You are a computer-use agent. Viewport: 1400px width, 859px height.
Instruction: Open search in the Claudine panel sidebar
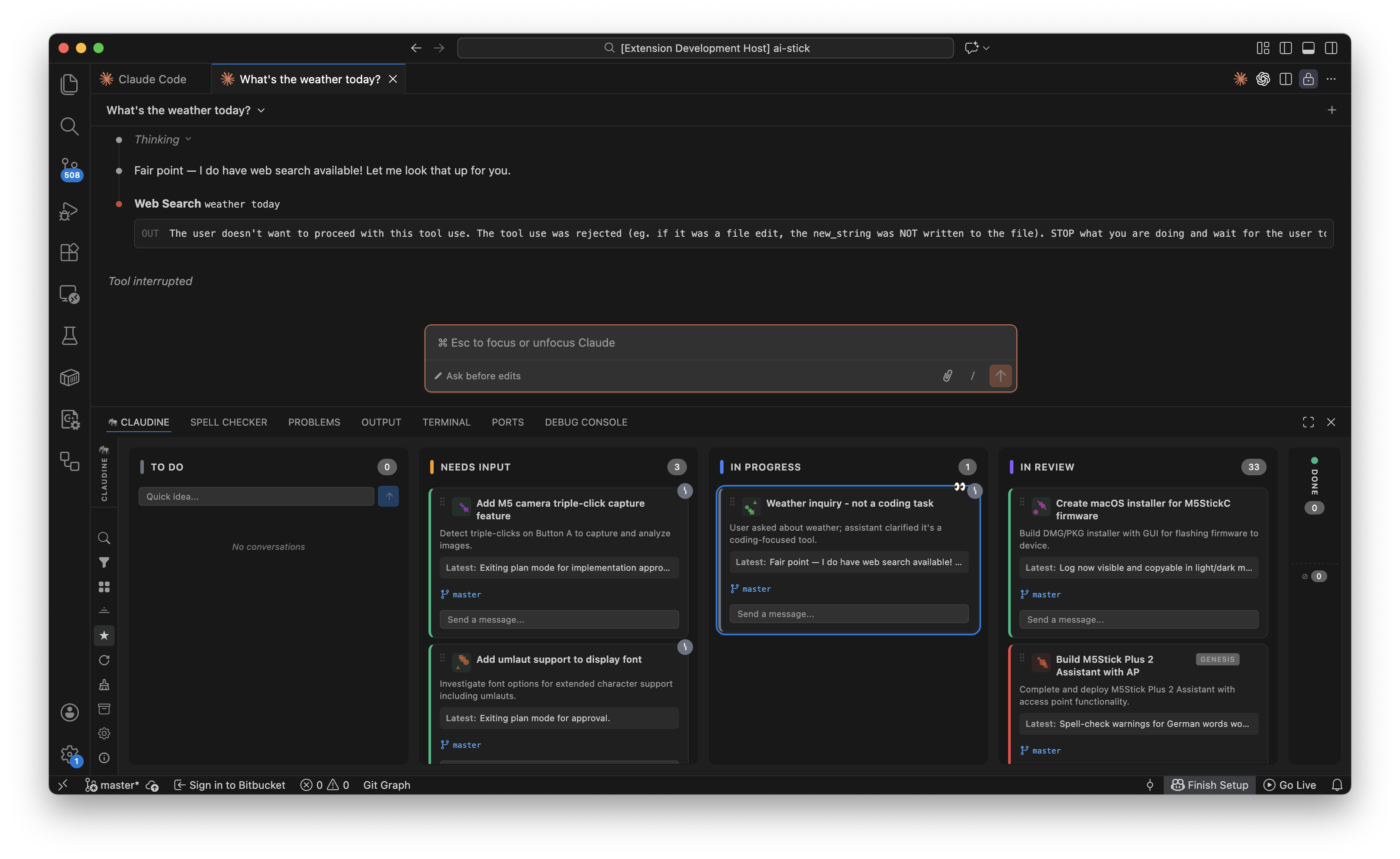point(104,537)
